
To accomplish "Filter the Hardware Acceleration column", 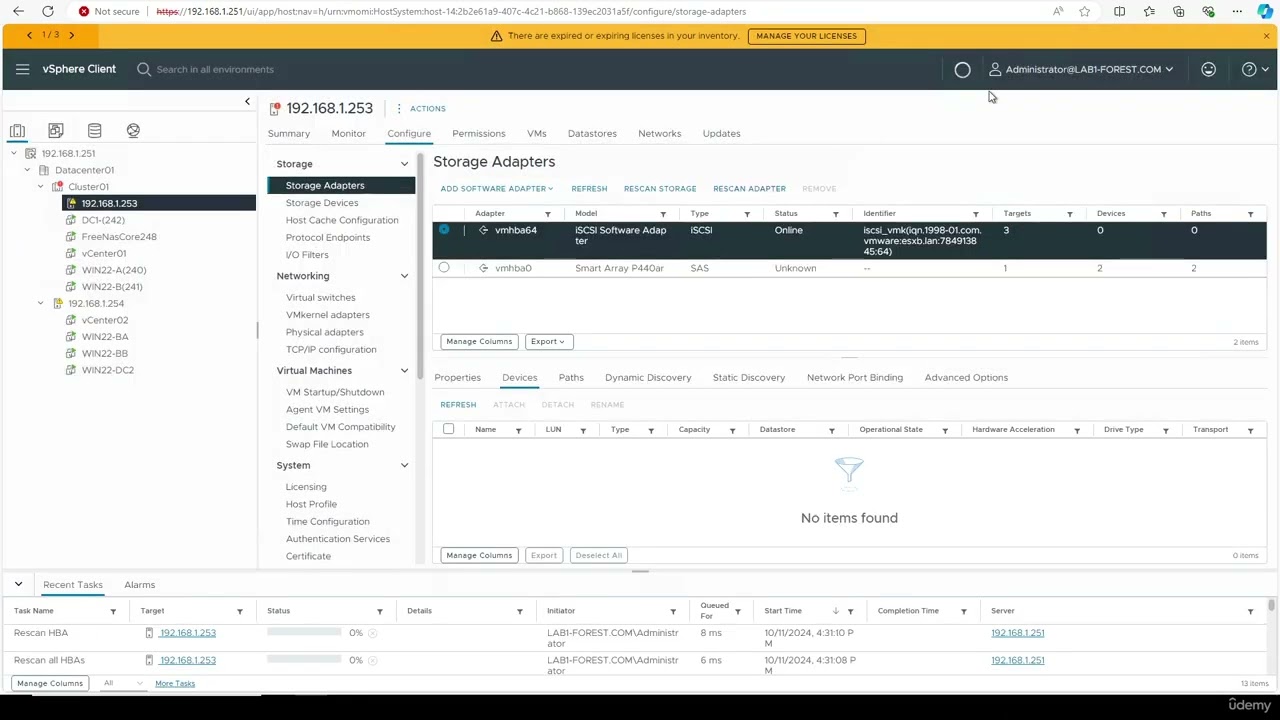I will 1076,430.
